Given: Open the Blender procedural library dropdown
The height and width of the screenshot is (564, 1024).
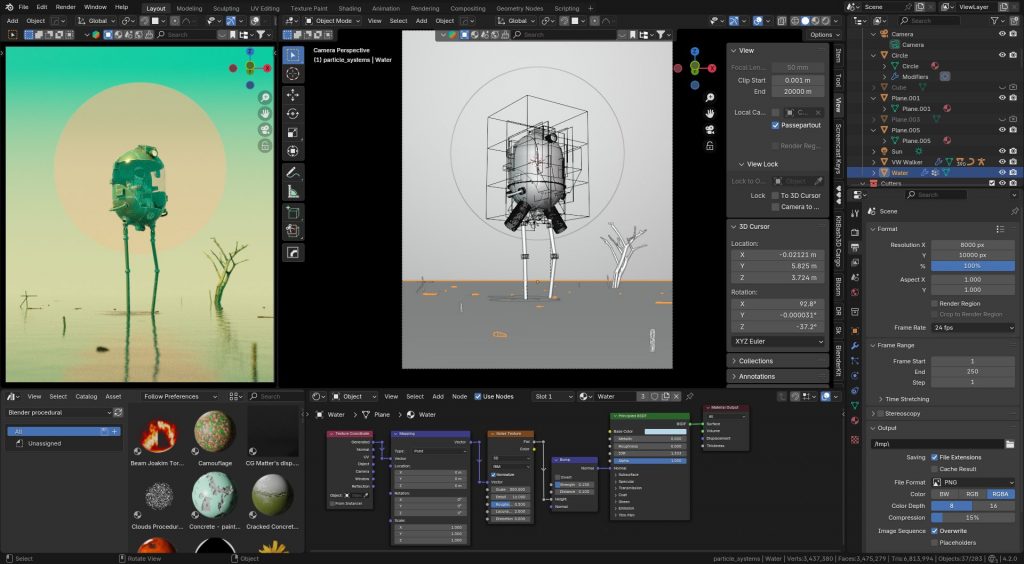Looking at the screenshot, I should click(59, 413).
